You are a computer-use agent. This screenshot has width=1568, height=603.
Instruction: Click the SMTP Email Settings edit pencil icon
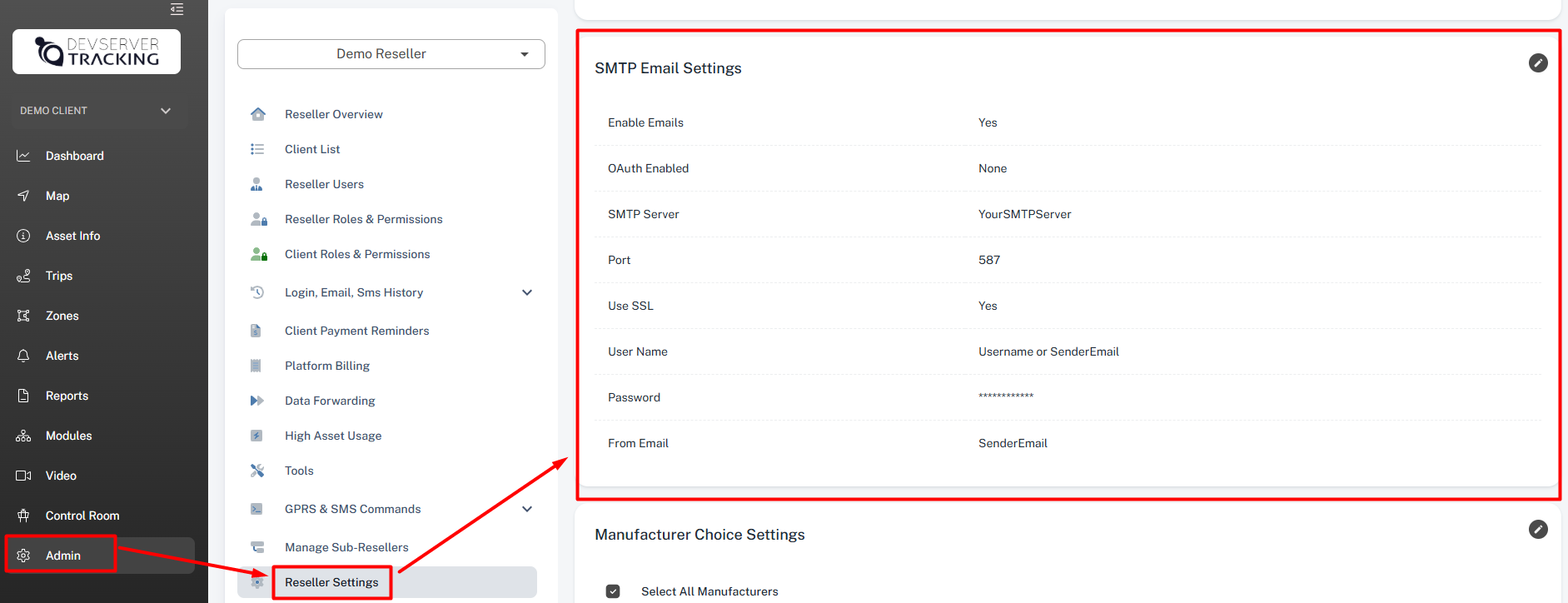[x=1537, y=63]
